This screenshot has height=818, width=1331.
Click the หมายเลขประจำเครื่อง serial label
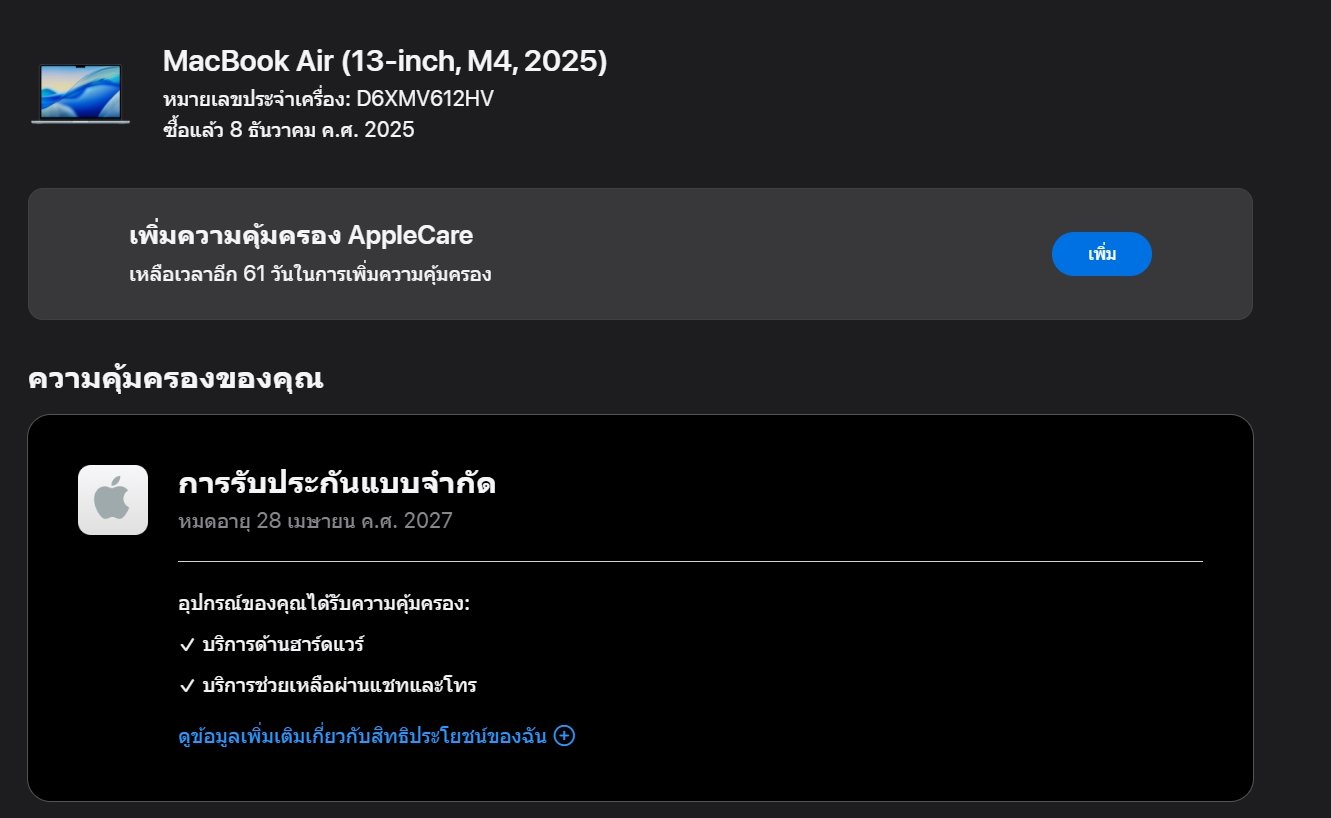(x=256, y=99)
